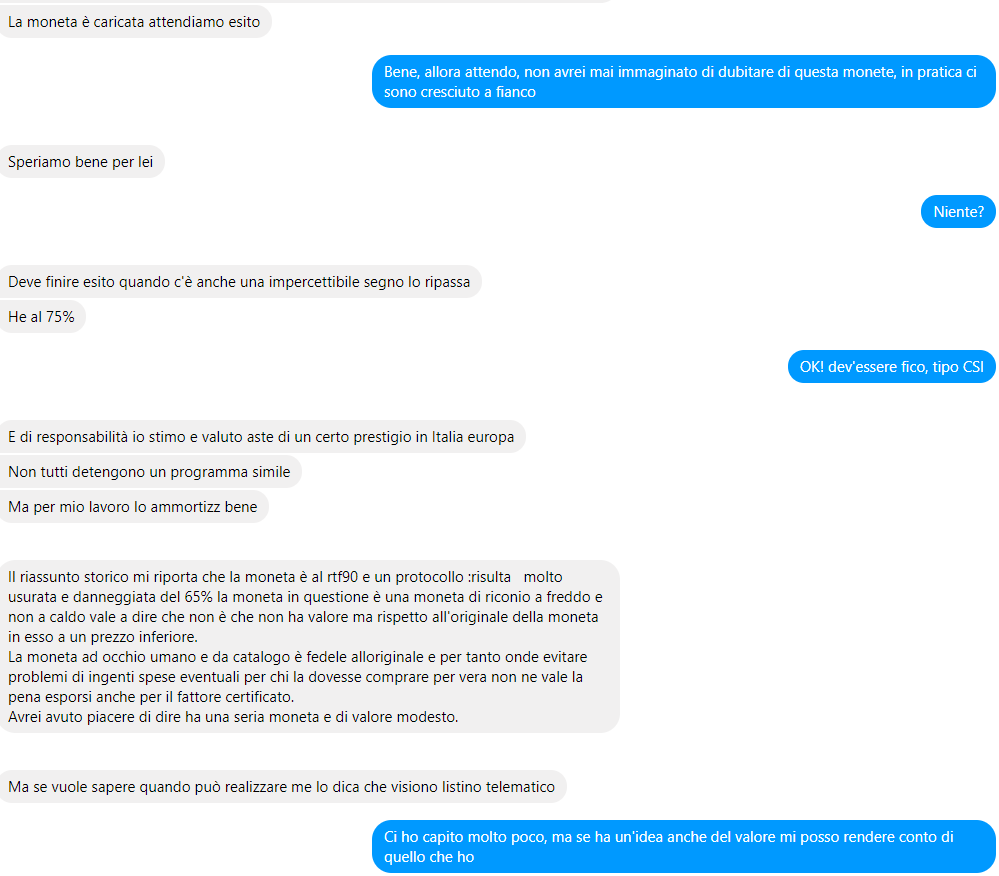Click the text 'sono cresciuto a fianco'
Image resolution: width=999 pixels, height=876 pixels.
click(459, 92)
